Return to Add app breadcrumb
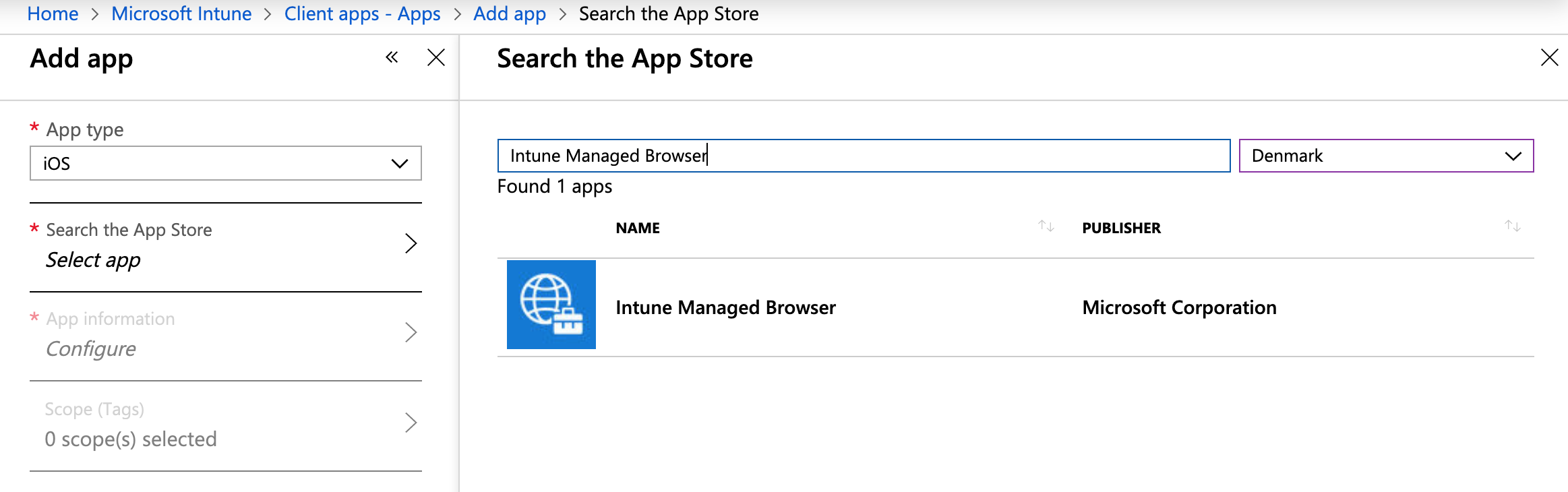1568x492 pixels. [510, 13]
